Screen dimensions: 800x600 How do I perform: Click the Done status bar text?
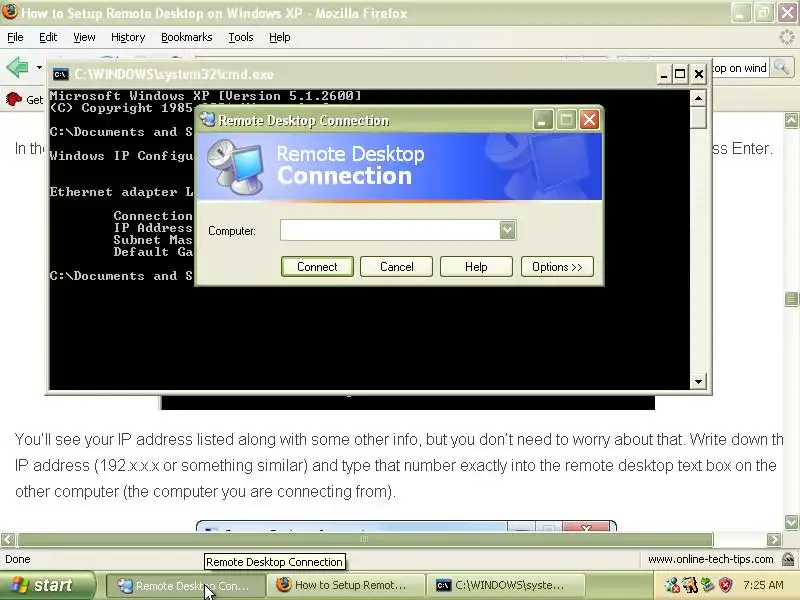click(18, 559)
